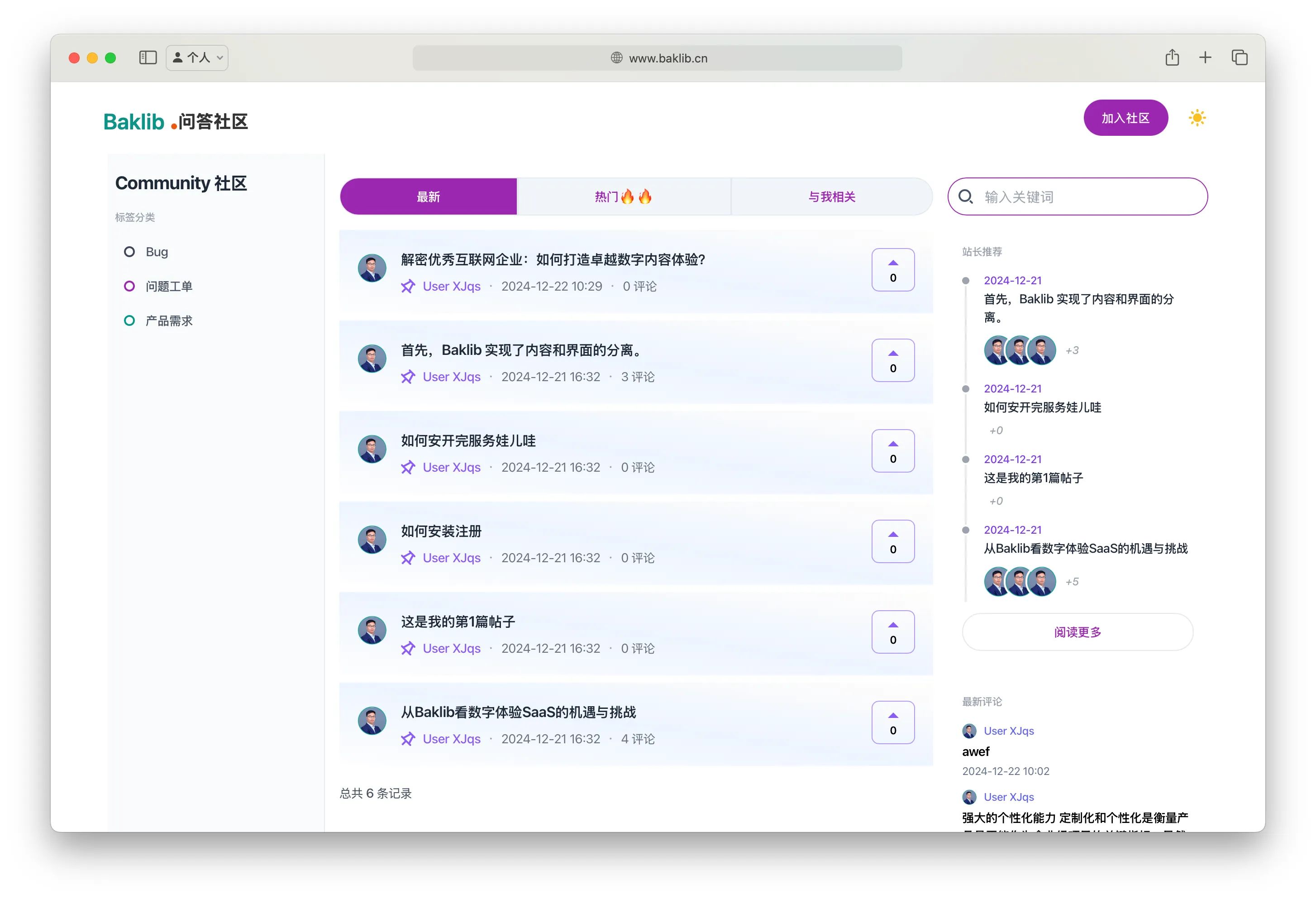The height and width of the screenshot is (899, 1316).
Task: Click the search magnifier icon
Action: tap(965, 196)
